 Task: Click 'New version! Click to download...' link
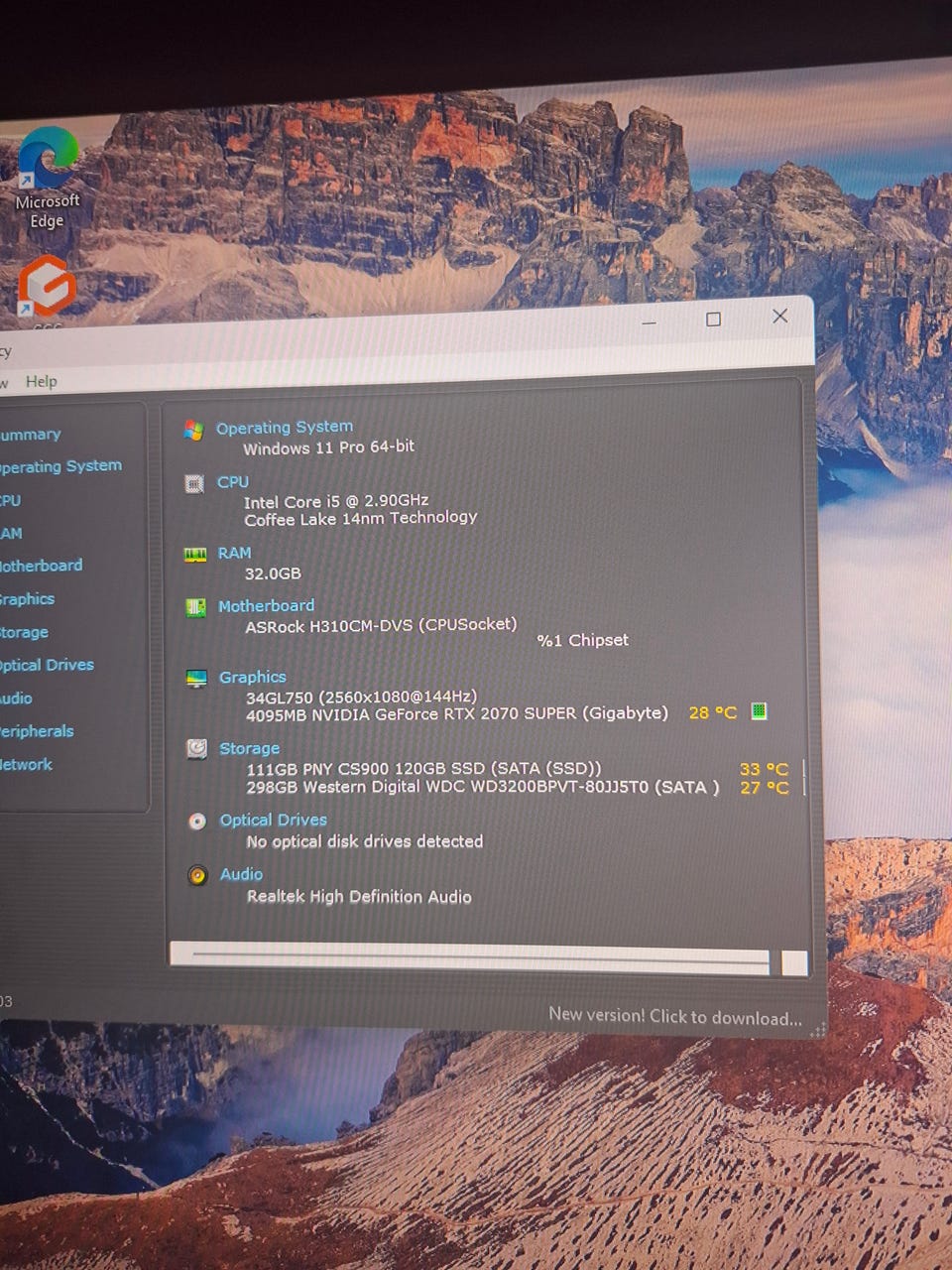coord(675,1016)
